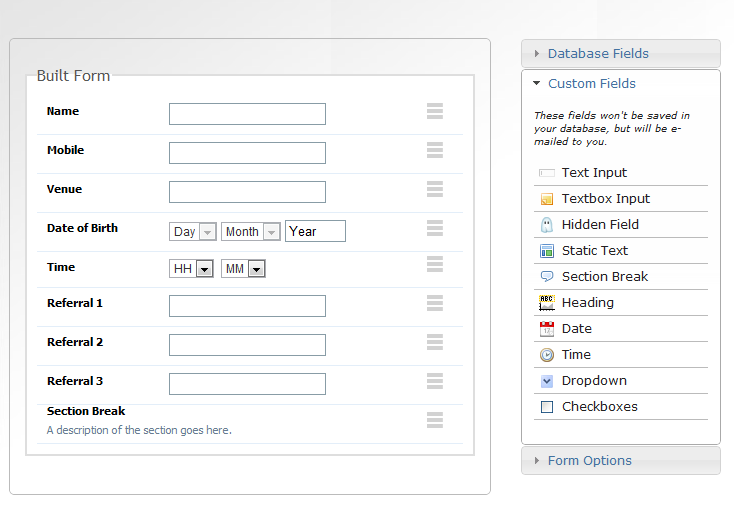Click the Checkboxes field icon
This screenshot has width=734, height=511.
click(546, 407)
